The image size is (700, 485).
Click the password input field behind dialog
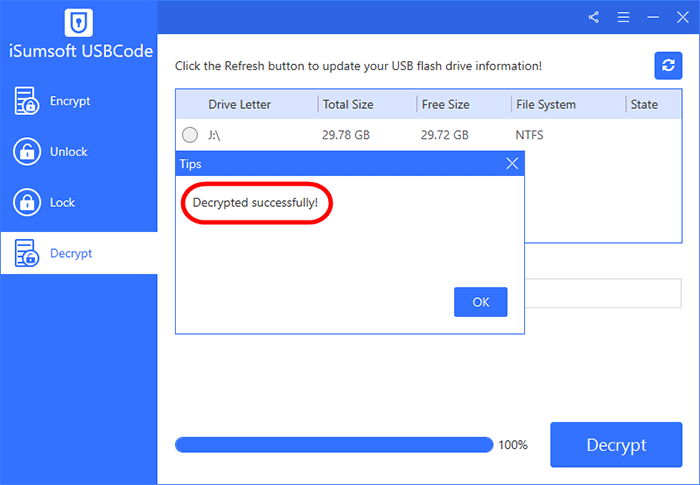click(603, 293)
